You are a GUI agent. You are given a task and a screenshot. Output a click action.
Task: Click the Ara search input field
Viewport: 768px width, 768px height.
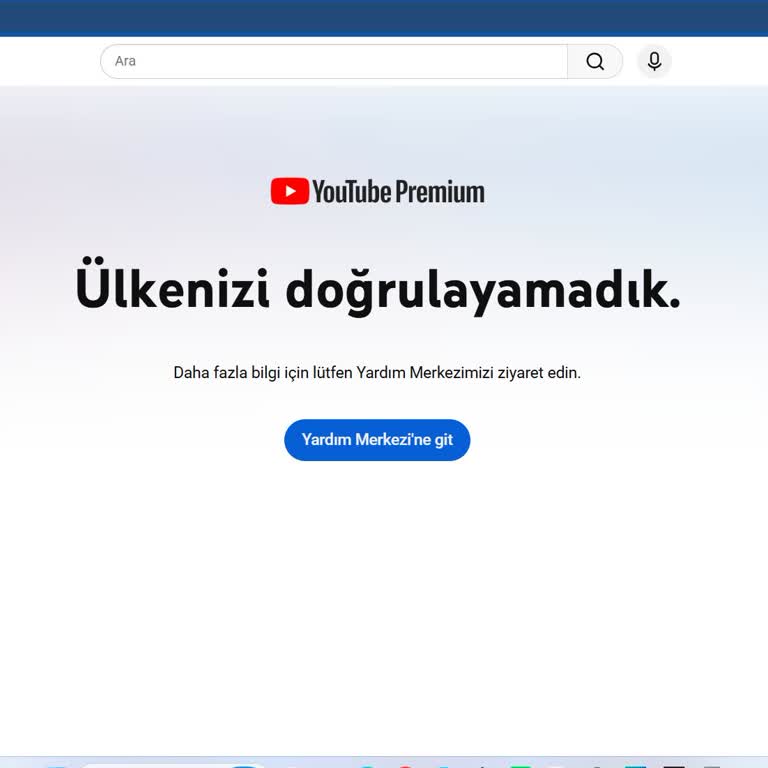pos(334,61)
